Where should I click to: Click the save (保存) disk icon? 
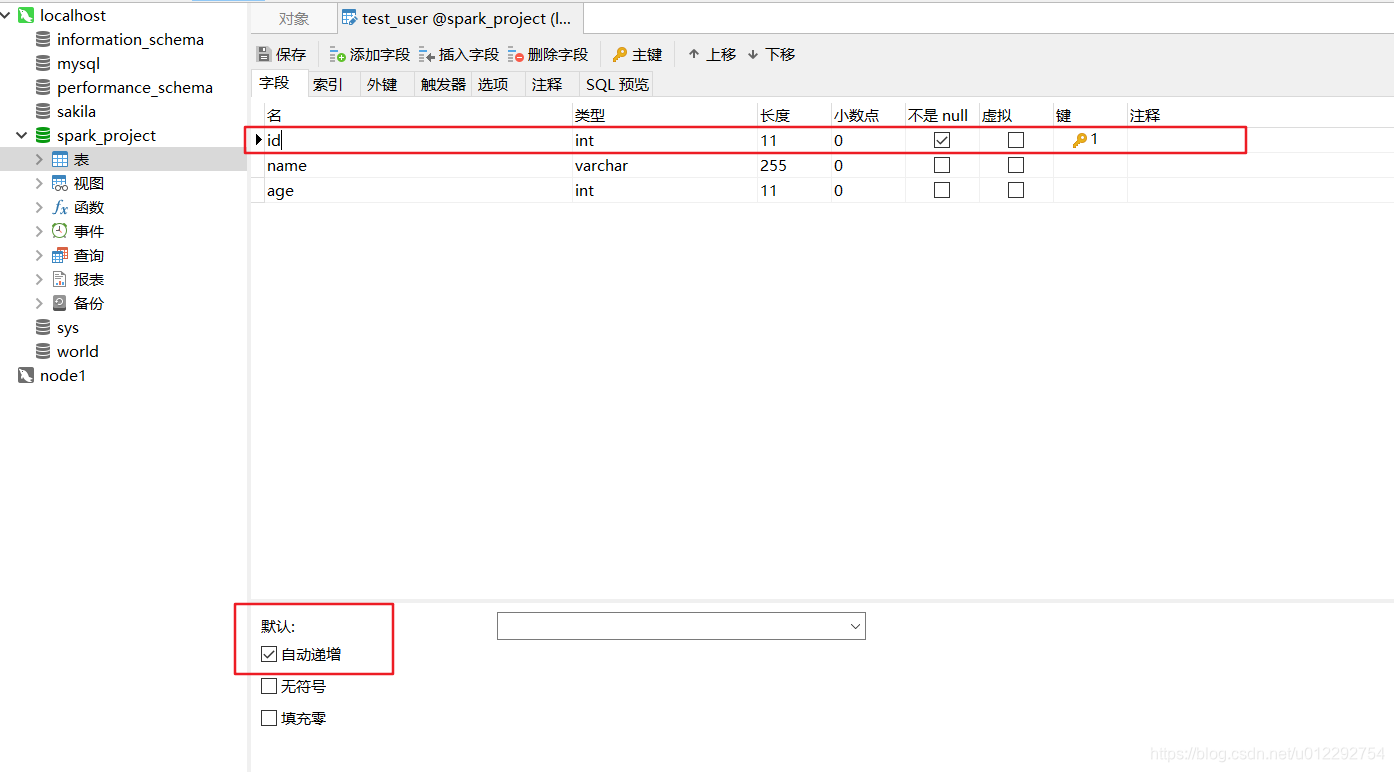tap(264, 54)
